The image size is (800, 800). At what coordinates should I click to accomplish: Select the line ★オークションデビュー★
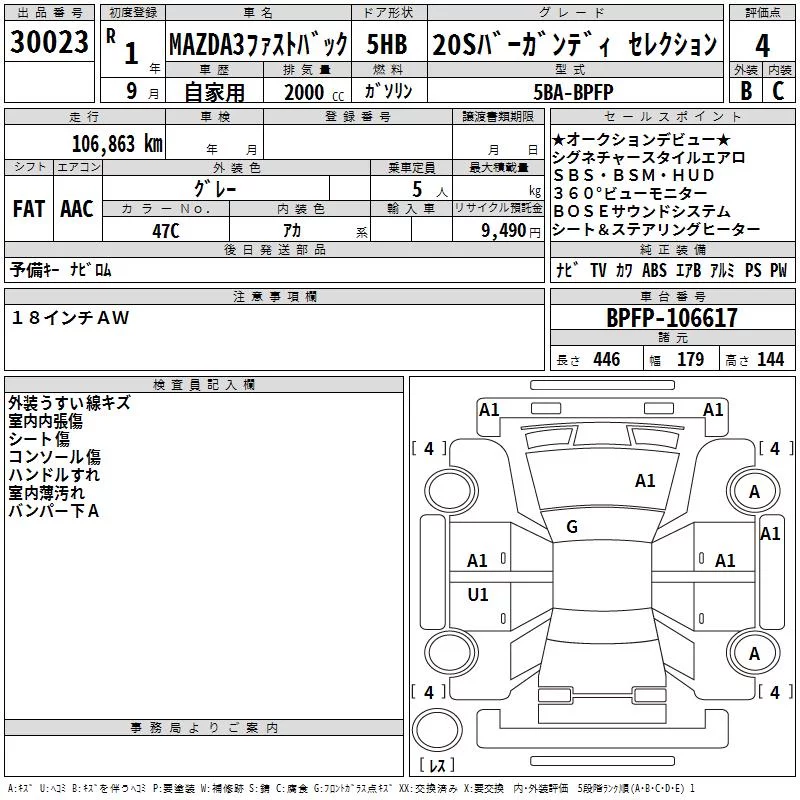tap(642, 139)
